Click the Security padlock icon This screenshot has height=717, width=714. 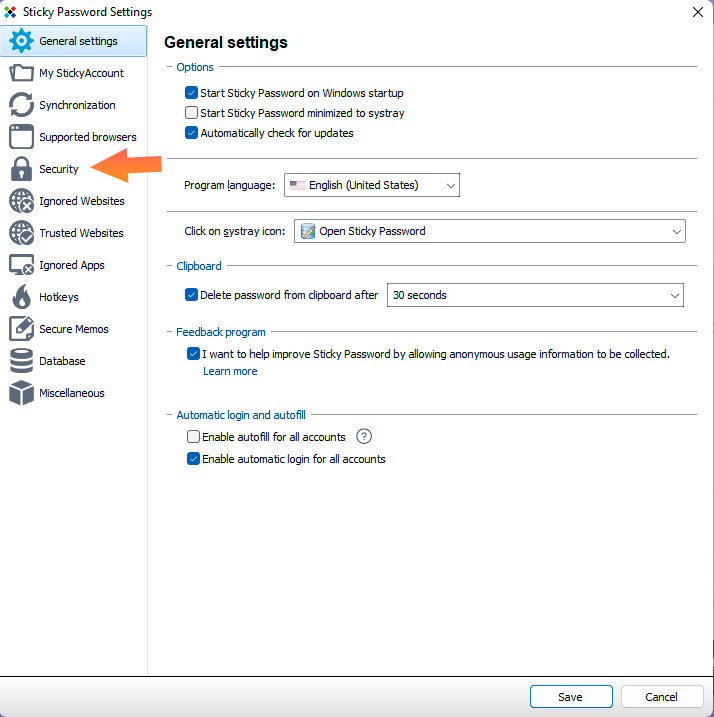point(21,169)
